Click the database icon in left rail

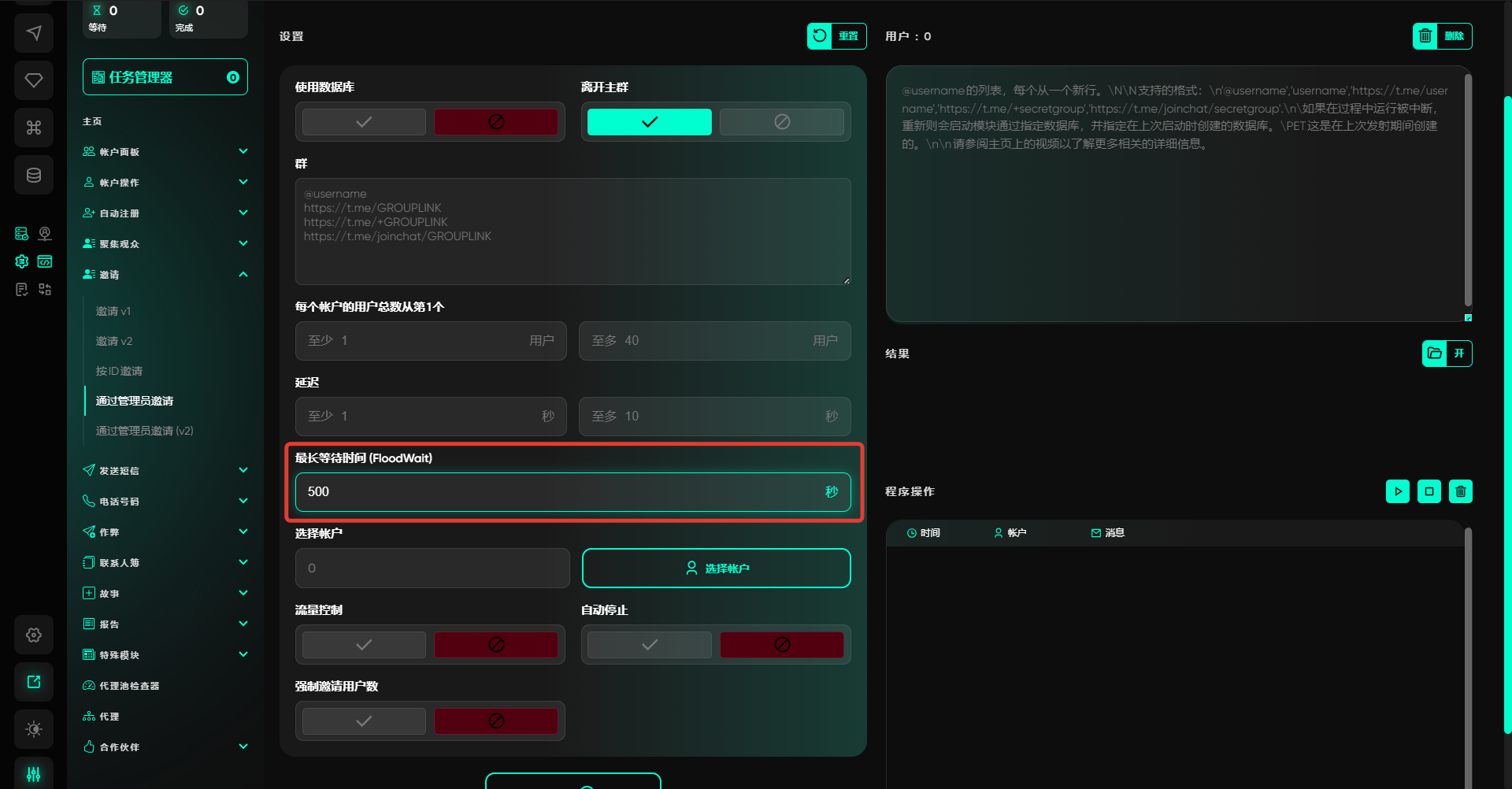pos(34,175)
